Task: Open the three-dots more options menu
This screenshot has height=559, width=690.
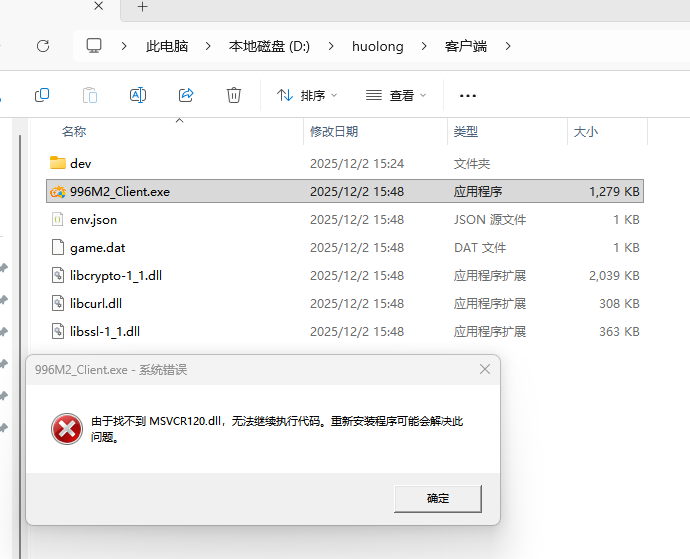Action: point(467,95)
